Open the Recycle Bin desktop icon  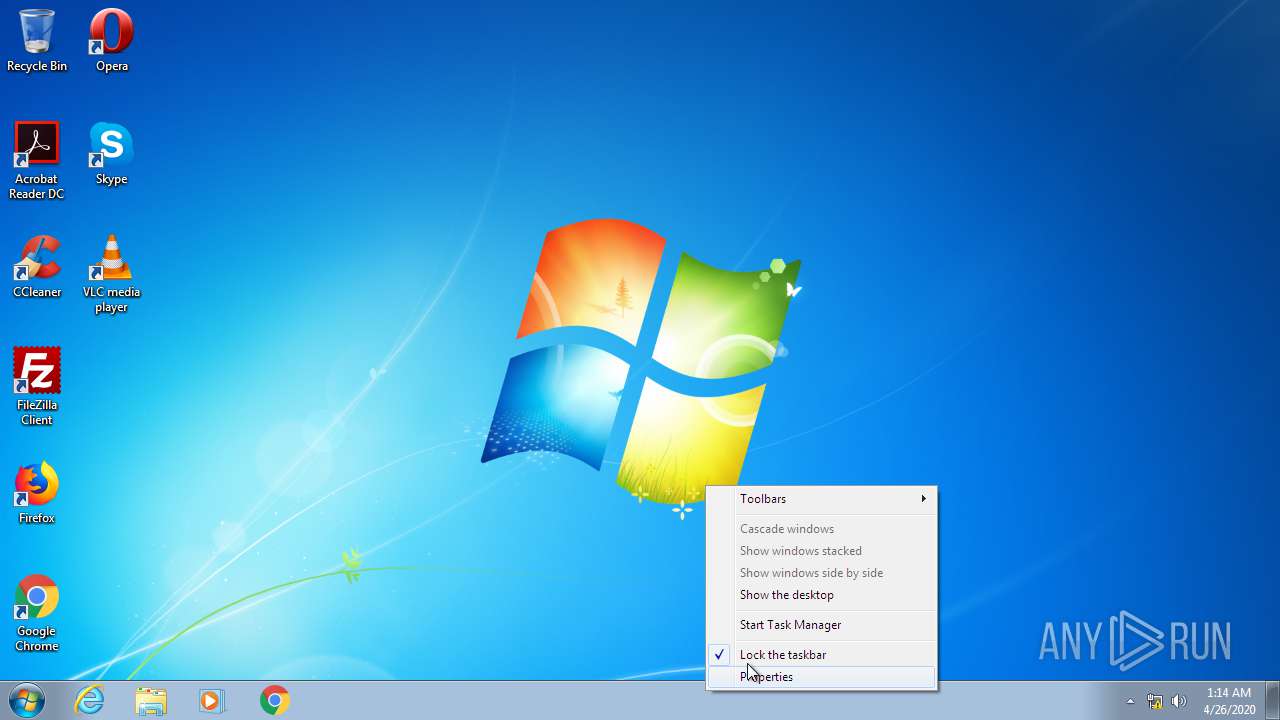[x=37, y=41]
